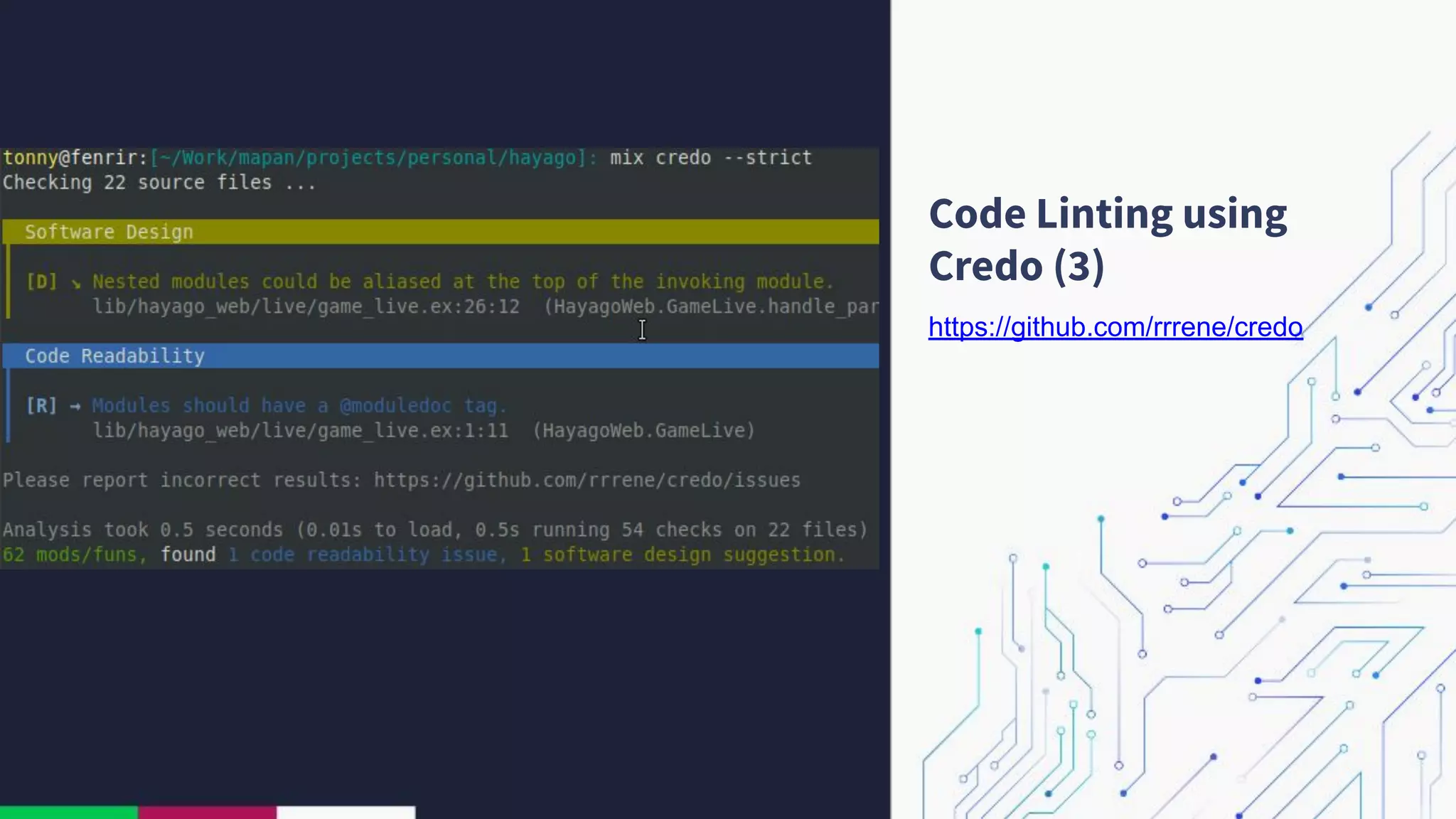Click the terminal prompt 'tonny@fenrir:'

point(75,158)
